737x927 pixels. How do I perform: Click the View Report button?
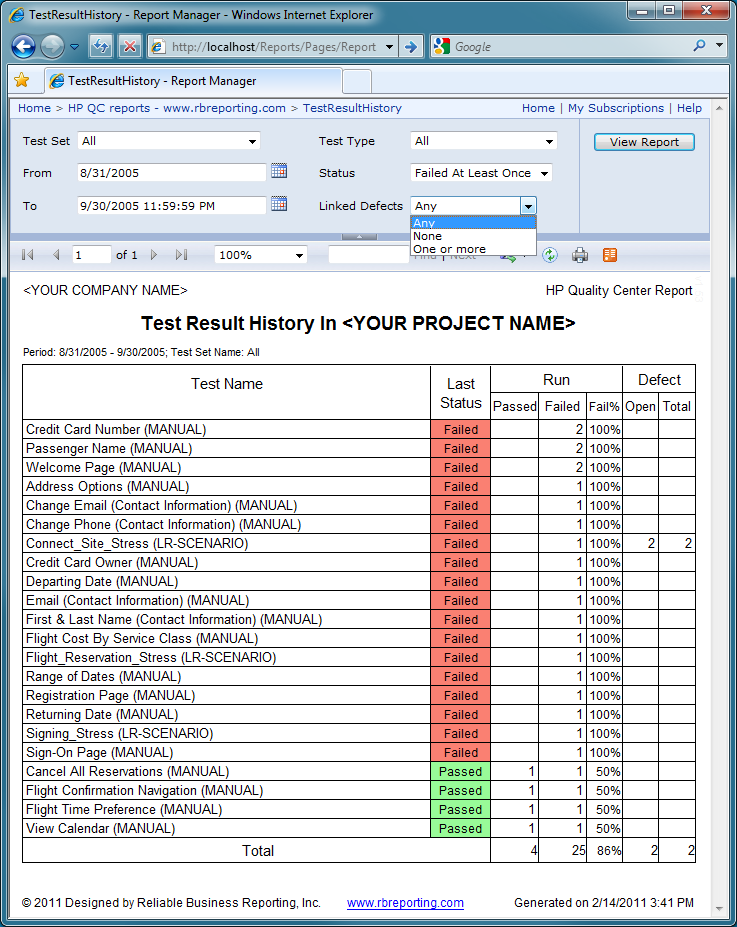644,142
